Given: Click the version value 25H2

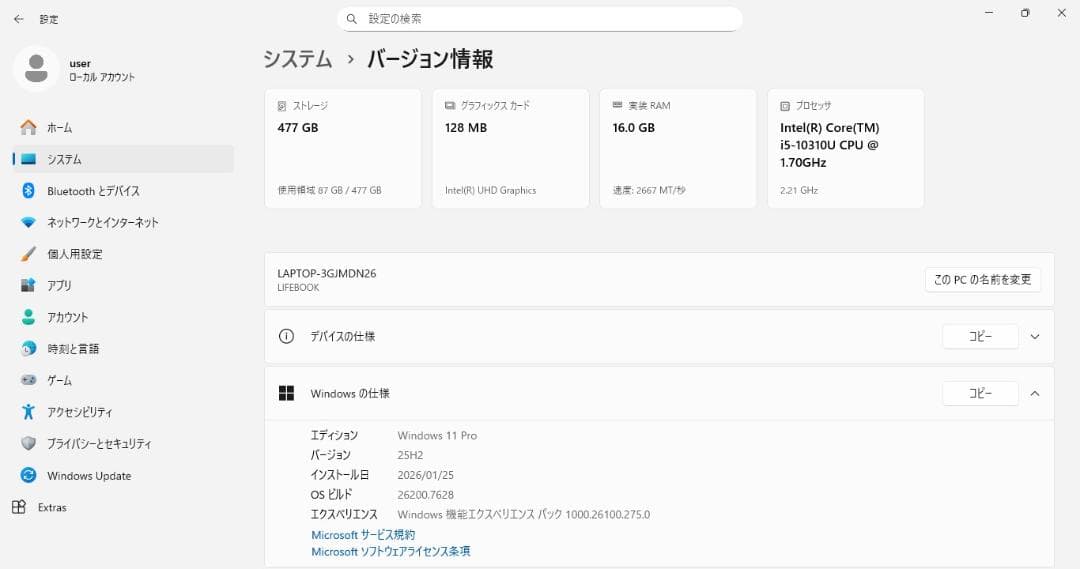Looking at the screenshot, I should (410, 455).
